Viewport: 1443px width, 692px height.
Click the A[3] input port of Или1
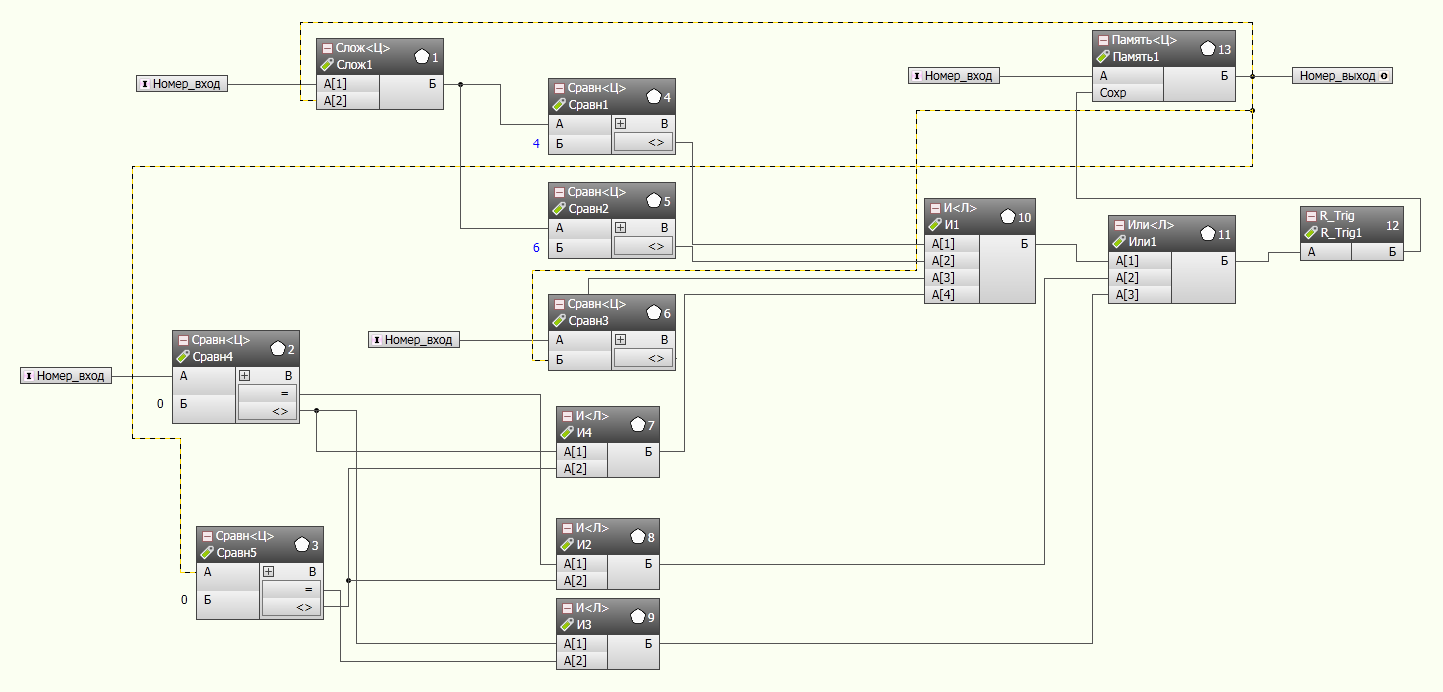[1139, 294]
